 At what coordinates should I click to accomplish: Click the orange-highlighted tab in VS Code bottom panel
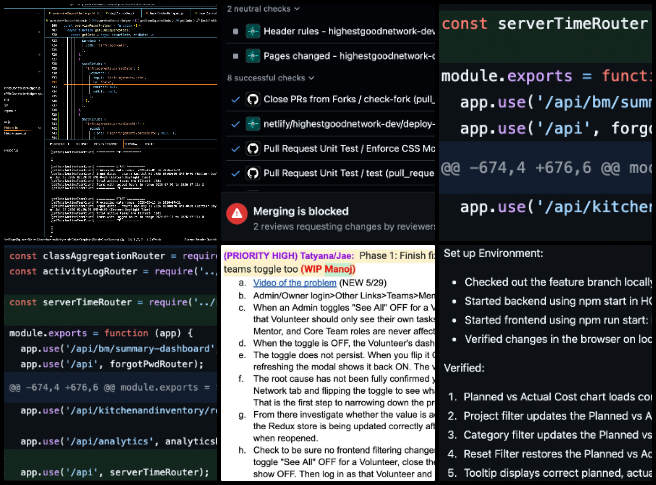(x=131, y=144)
